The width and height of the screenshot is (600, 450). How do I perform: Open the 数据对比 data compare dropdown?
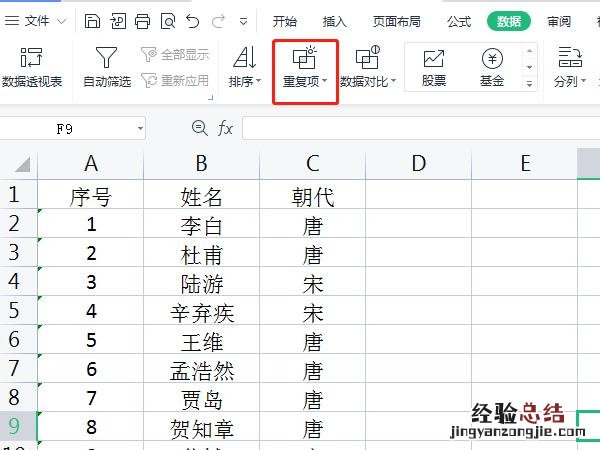[368, 67]
